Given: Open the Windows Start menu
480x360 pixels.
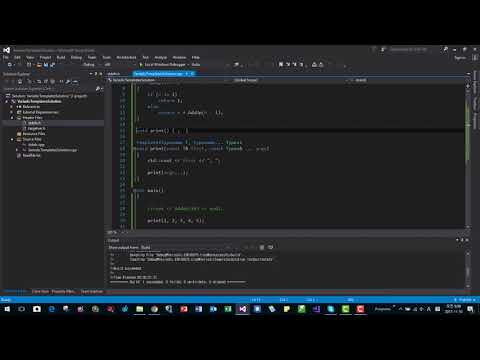Looking at the screenshot, I should [x=7, y=309].
